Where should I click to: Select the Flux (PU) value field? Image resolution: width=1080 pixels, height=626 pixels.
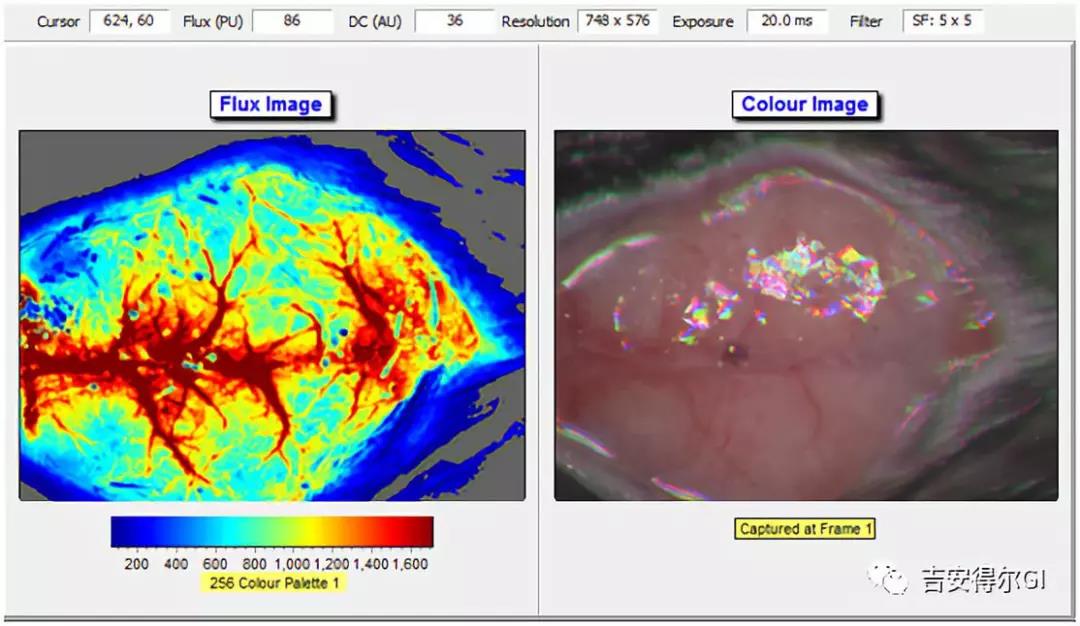point(291,20)
